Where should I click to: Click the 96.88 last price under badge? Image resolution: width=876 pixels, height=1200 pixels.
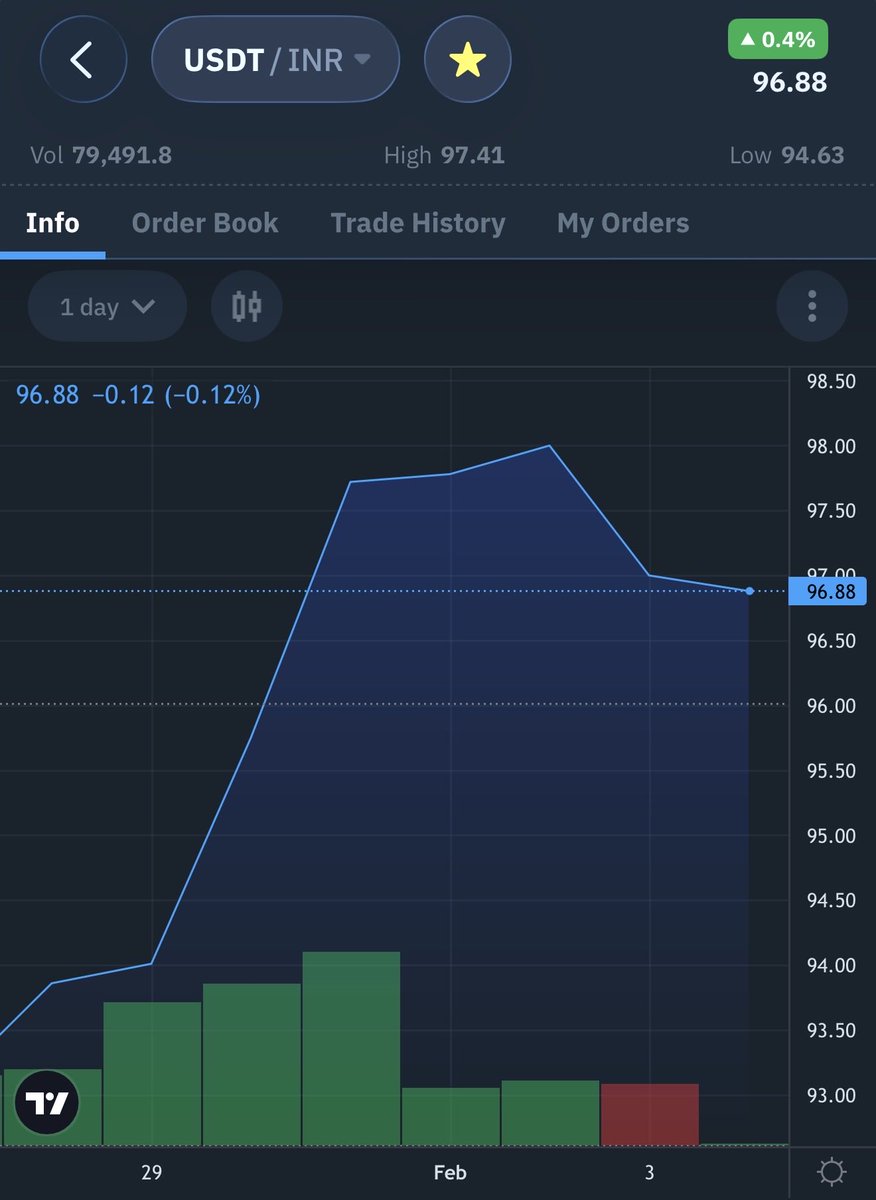[790, 81]
